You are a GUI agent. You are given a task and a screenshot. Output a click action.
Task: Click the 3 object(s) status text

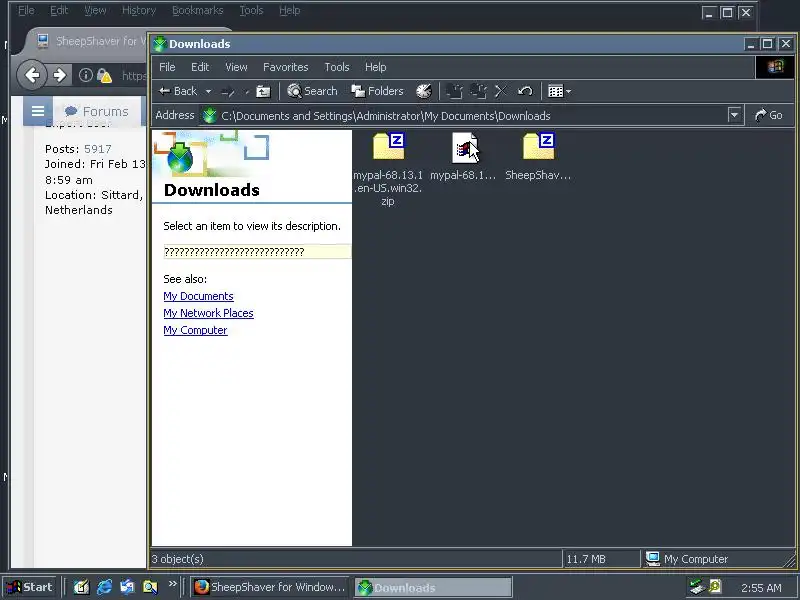(178, 559)
